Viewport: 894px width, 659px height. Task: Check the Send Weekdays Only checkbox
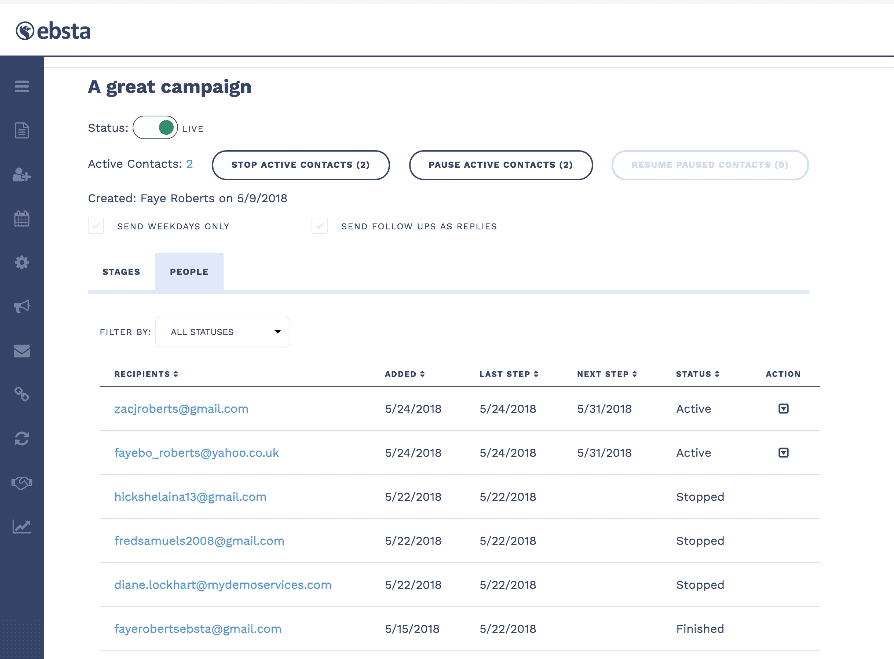click(x=96, y=226)
